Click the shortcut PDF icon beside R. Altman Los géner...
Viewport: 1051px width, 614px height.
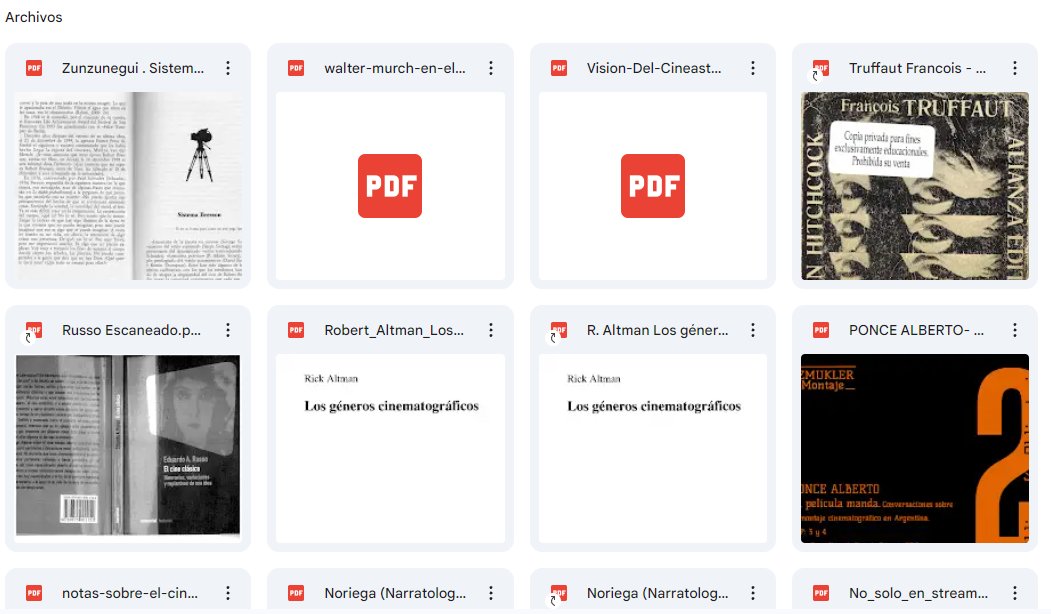click(558, 331)
